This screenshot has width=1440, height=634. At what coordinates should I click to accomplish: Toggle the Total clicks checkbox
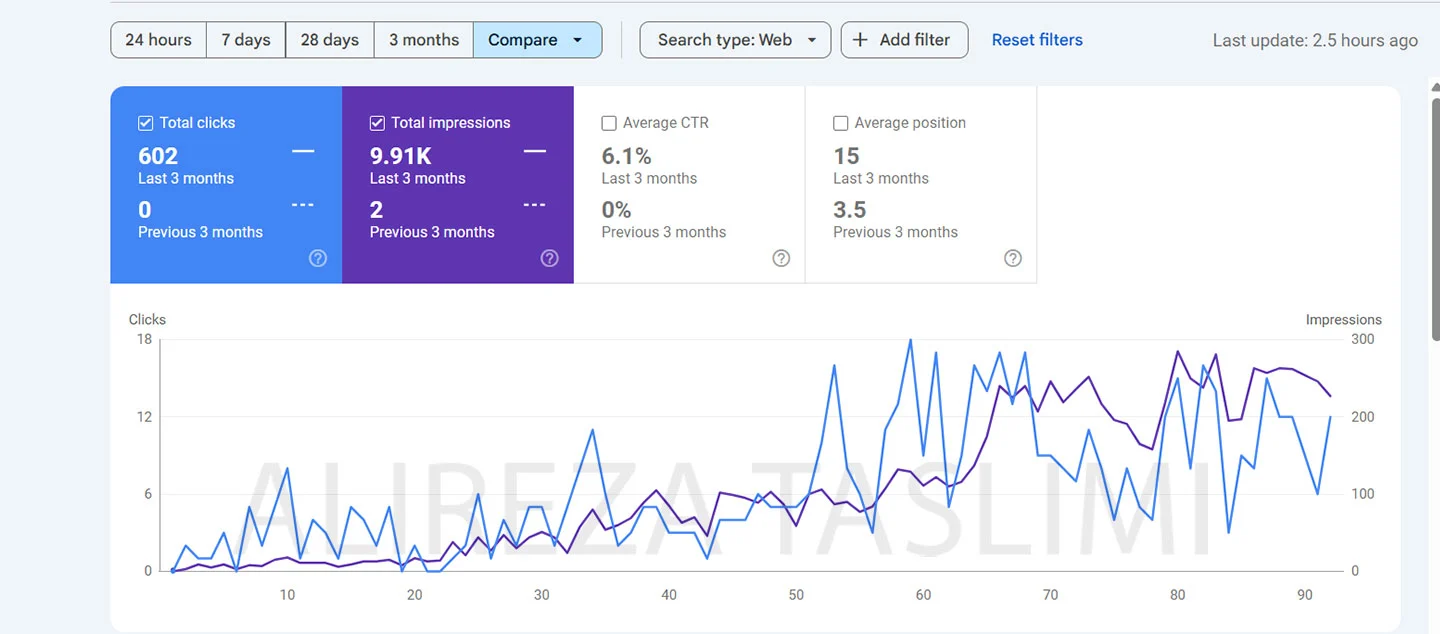point(145,123)
